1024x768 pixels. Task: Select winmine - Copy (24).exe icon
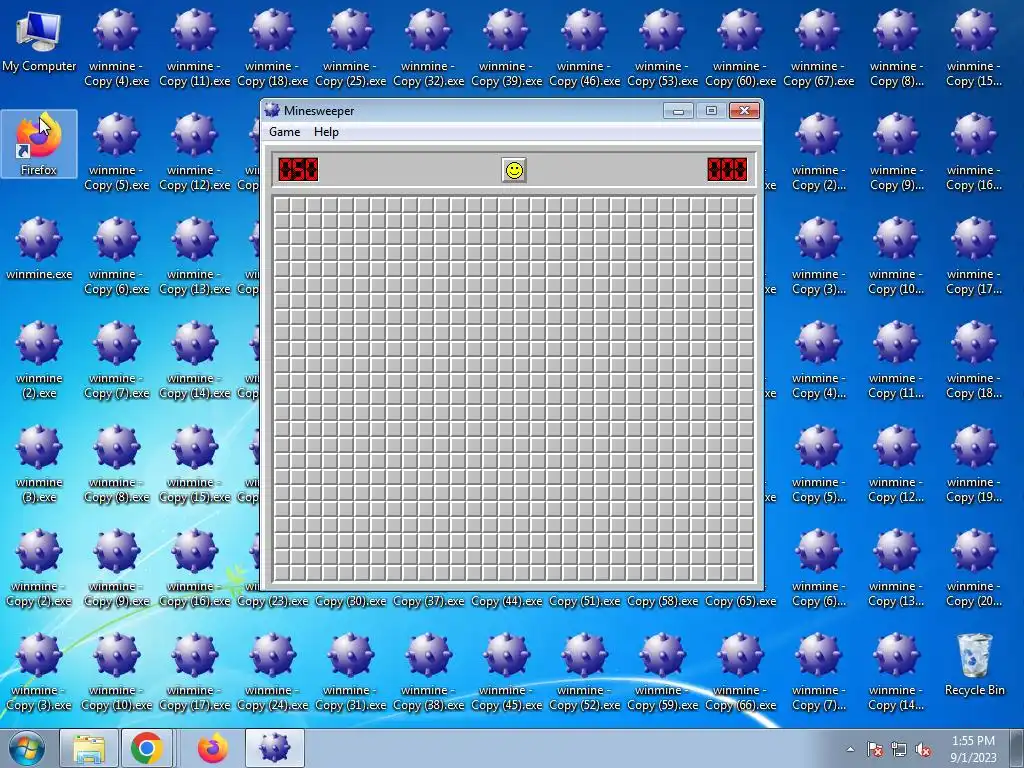pyautogui.click(x=272, y=673)
